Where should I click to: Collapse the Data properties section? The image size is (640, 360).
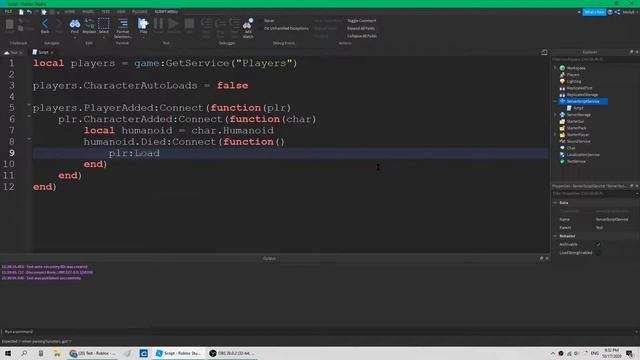(x=555, y=203)
